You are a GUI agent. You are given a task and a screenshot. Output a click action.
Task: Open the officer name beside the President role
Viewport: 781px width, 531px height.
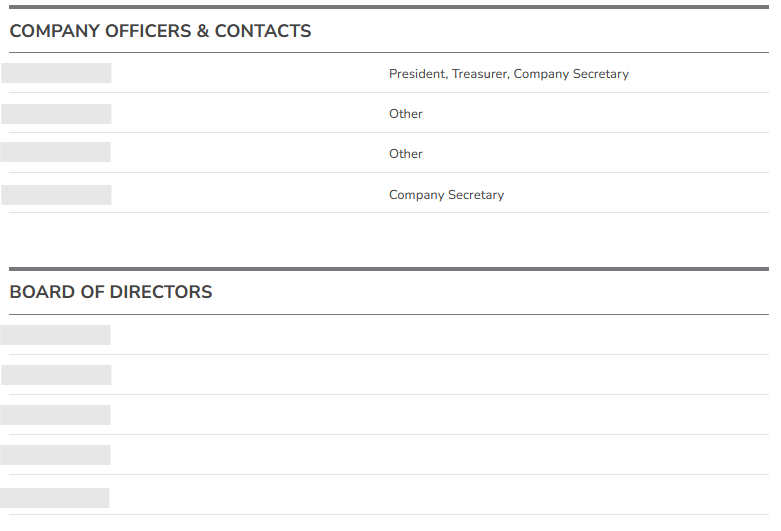[x=56, y=73]
